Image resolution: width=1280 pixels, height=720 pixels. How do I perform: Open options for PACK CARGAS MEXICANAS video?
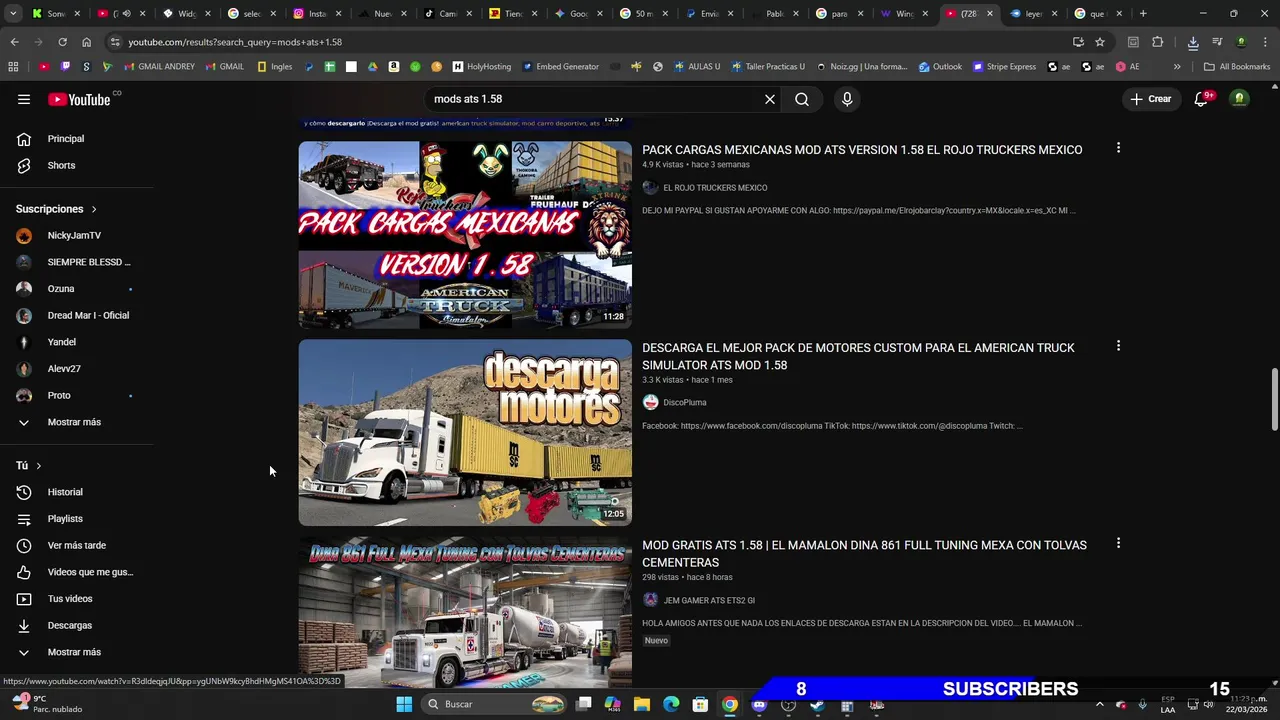pos(1118,148)
